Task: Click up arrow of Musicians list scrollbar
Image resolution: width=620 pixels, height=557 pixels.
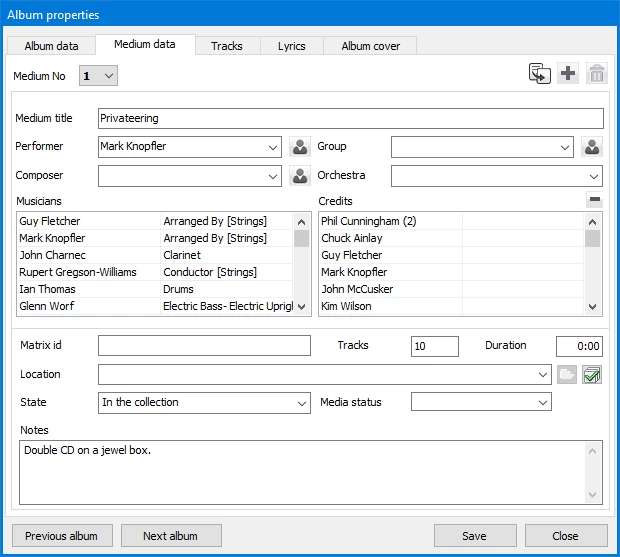Action: coord(301,222)
